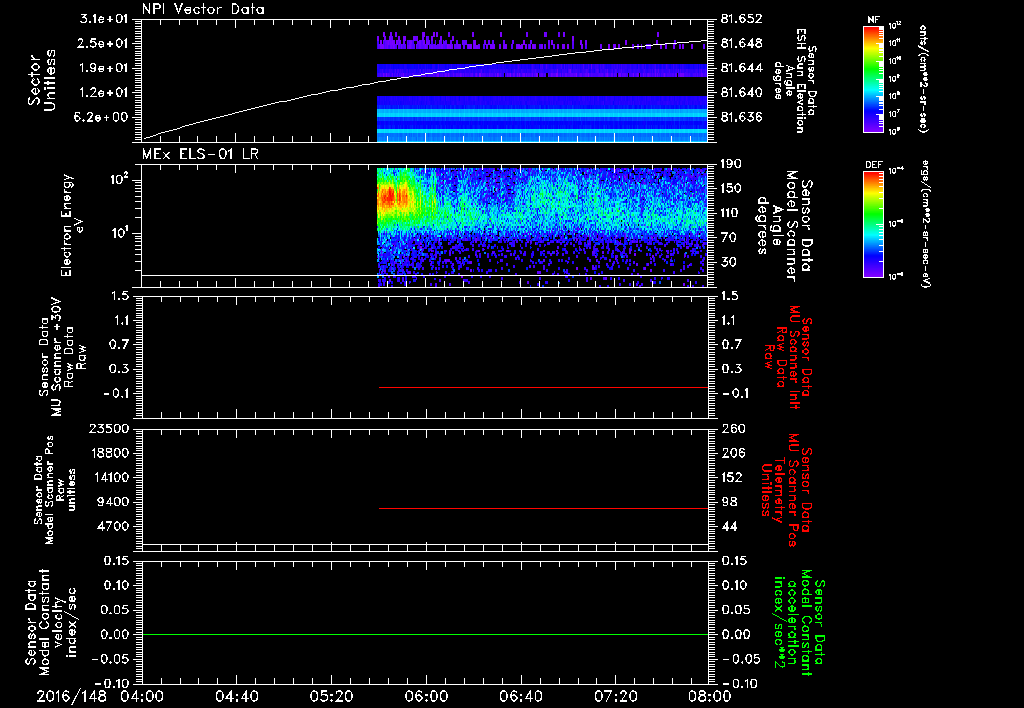This screenshot has width=1024, height=708.
Task: Click the 08:00 time axis label
Action: click(710, 696)
